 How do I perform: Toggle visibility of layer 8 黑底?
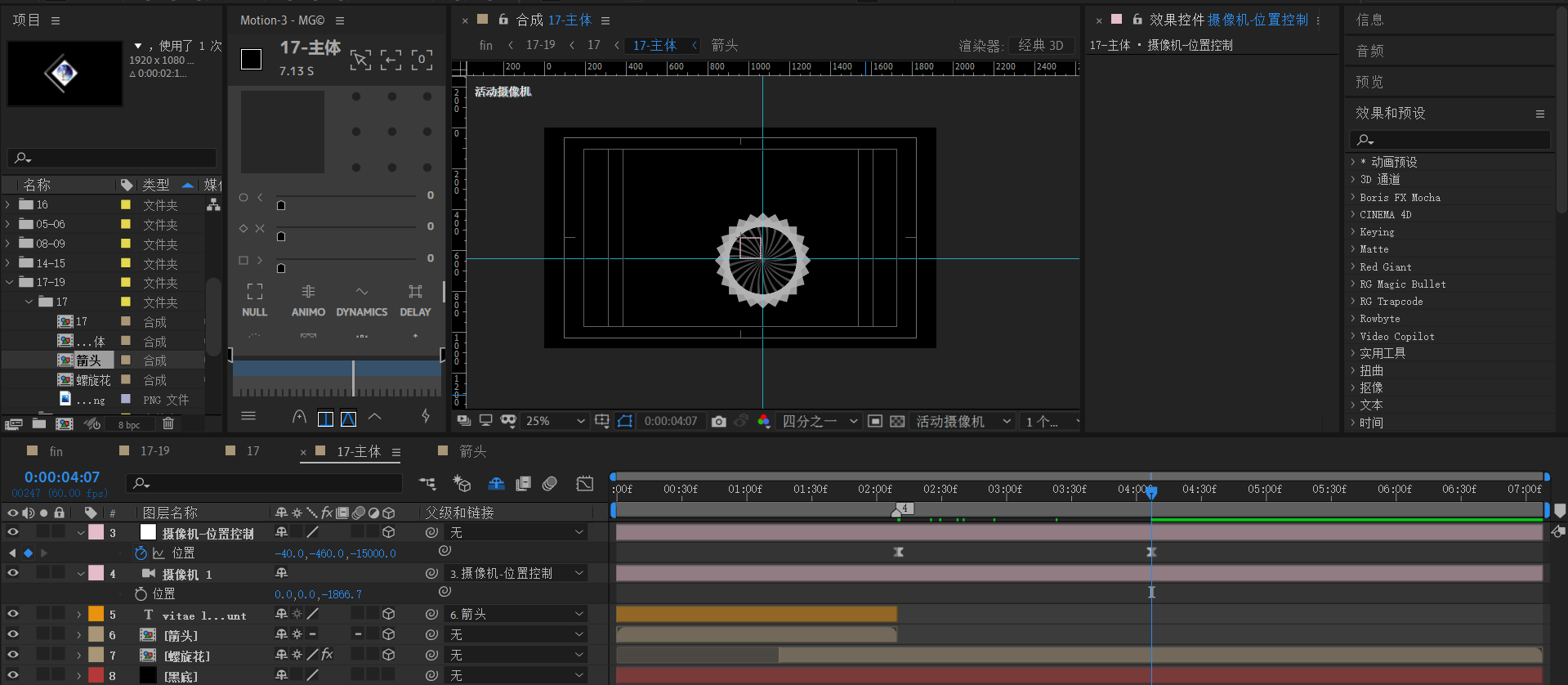[x=12, y=675]
